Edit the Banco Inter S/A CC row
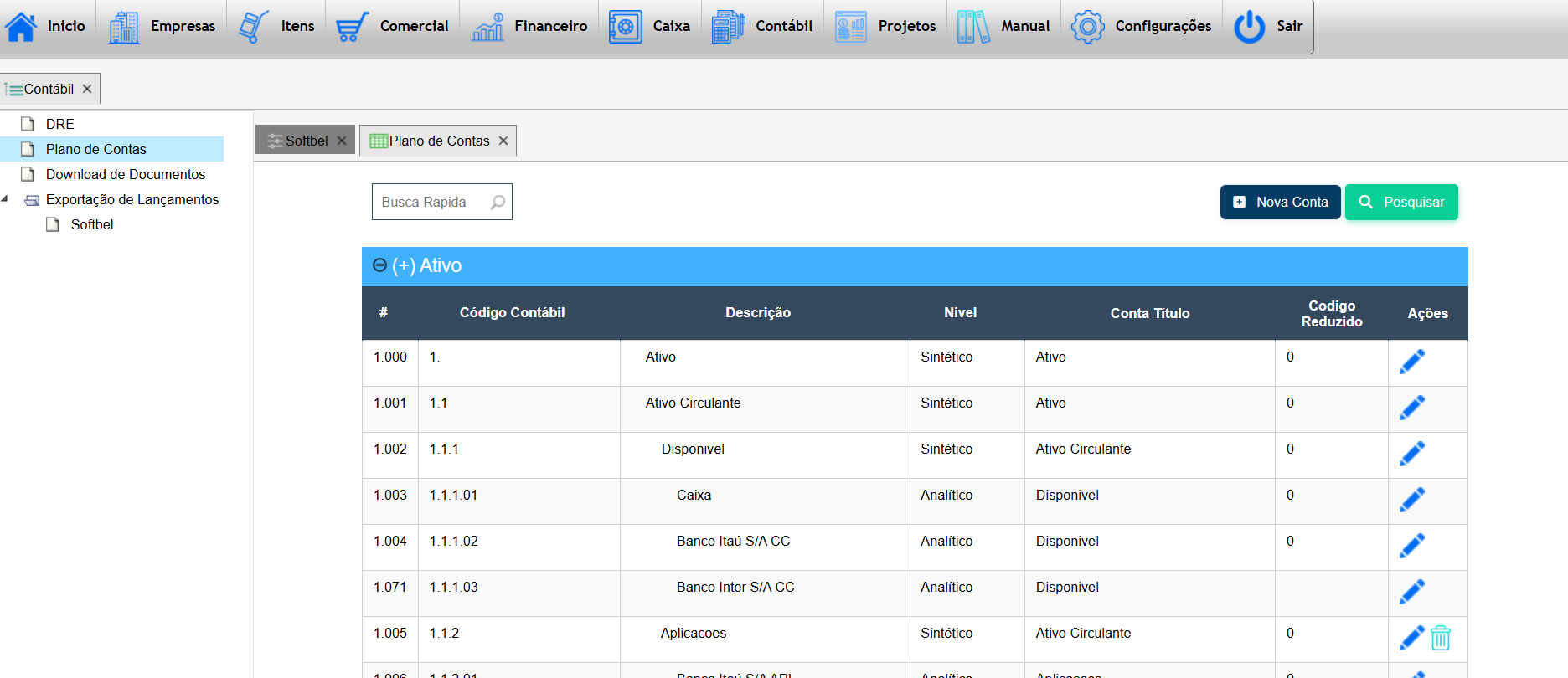The height and width of the screenshot is (678, 1568). click(1412, 592)
